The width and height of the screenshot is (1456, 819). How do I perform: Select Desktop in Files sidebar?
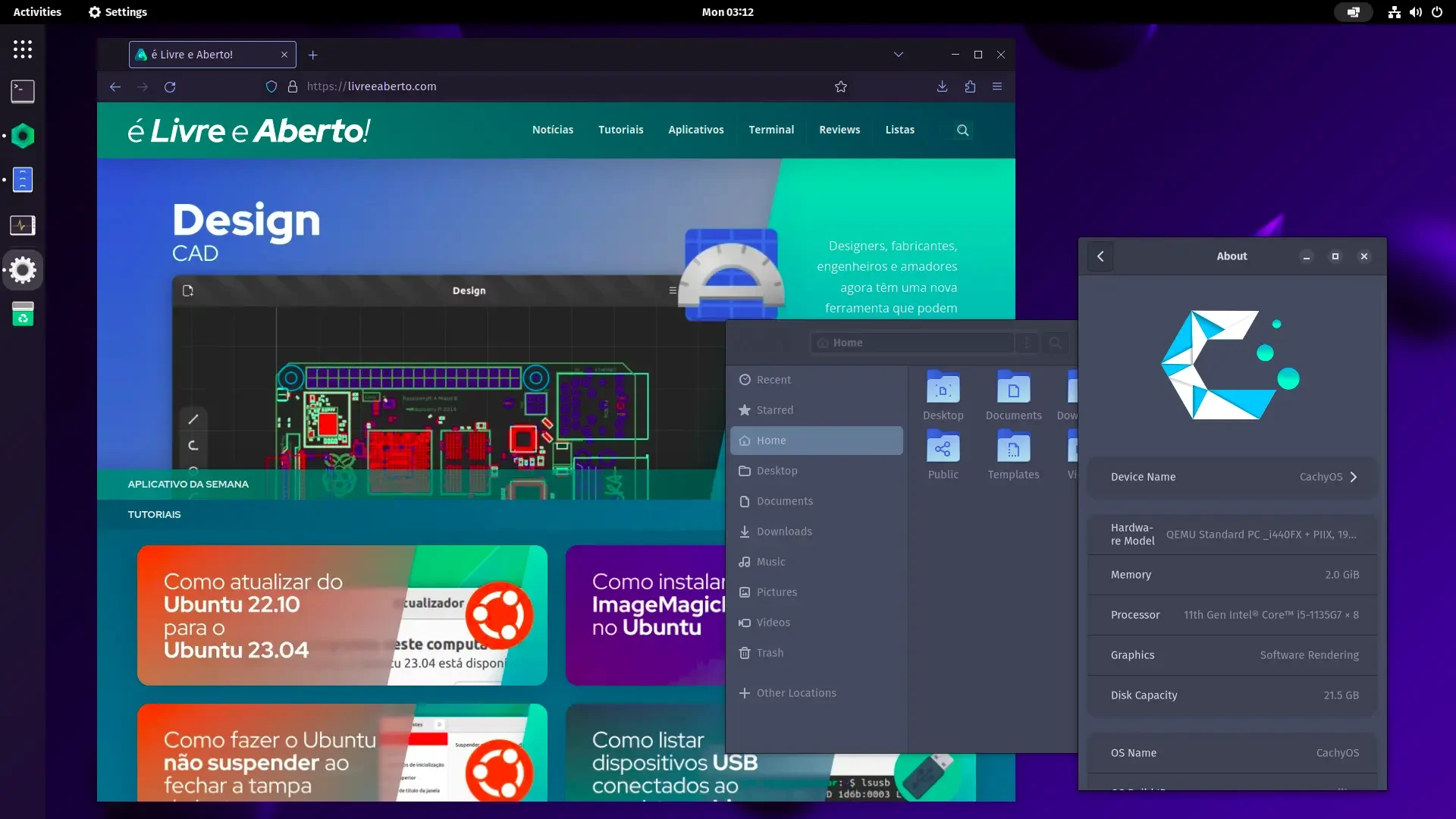click(x=817, y=471)
